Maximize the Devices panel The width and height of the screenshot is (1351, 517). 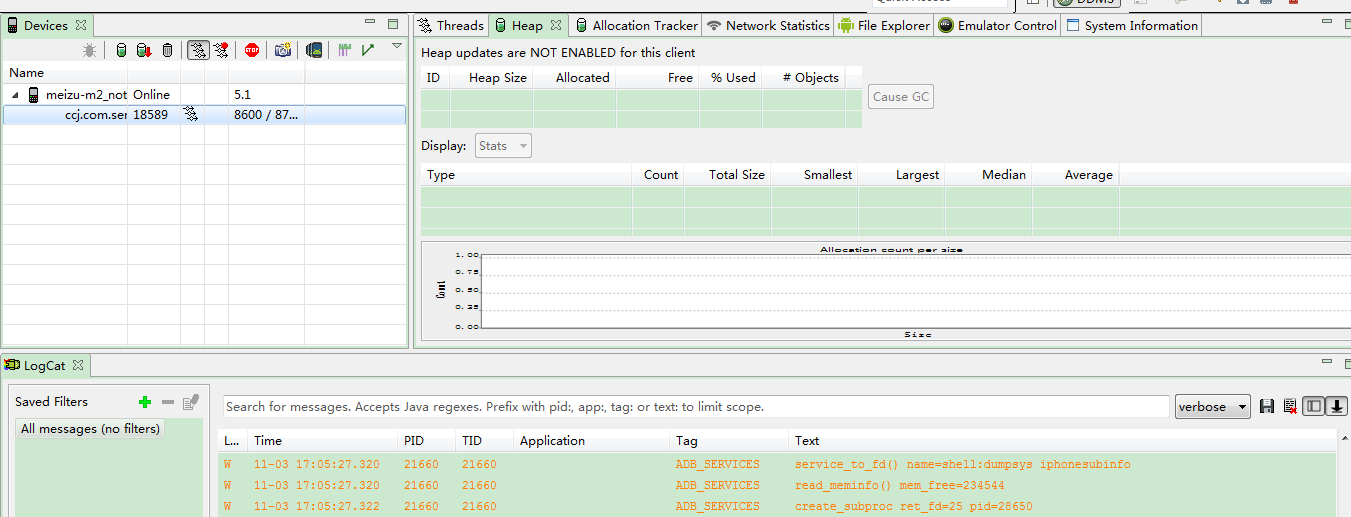tap(393, 24)
